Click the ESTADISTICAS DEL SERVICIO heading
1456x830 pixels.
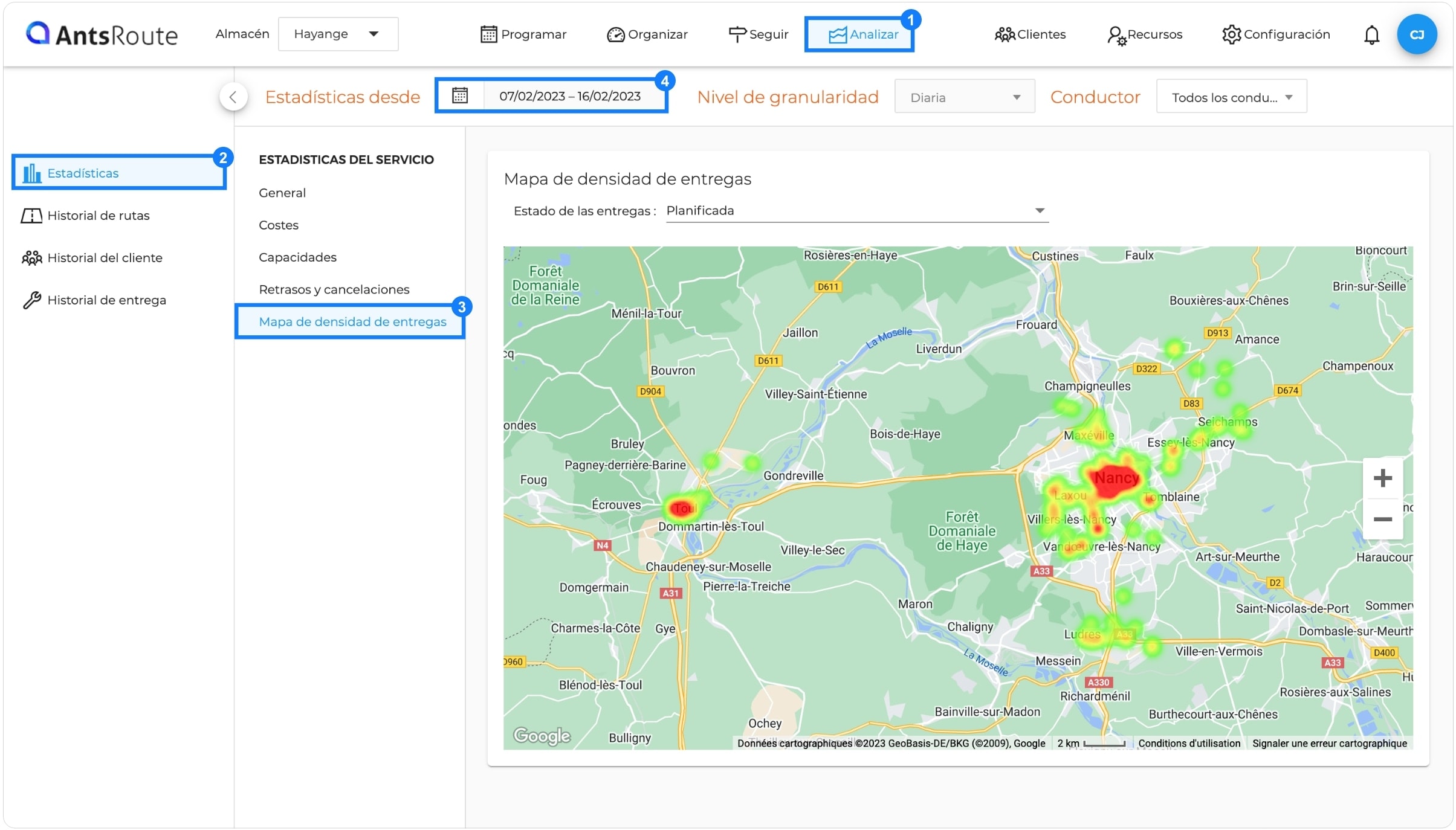click(x=346, y=159)
